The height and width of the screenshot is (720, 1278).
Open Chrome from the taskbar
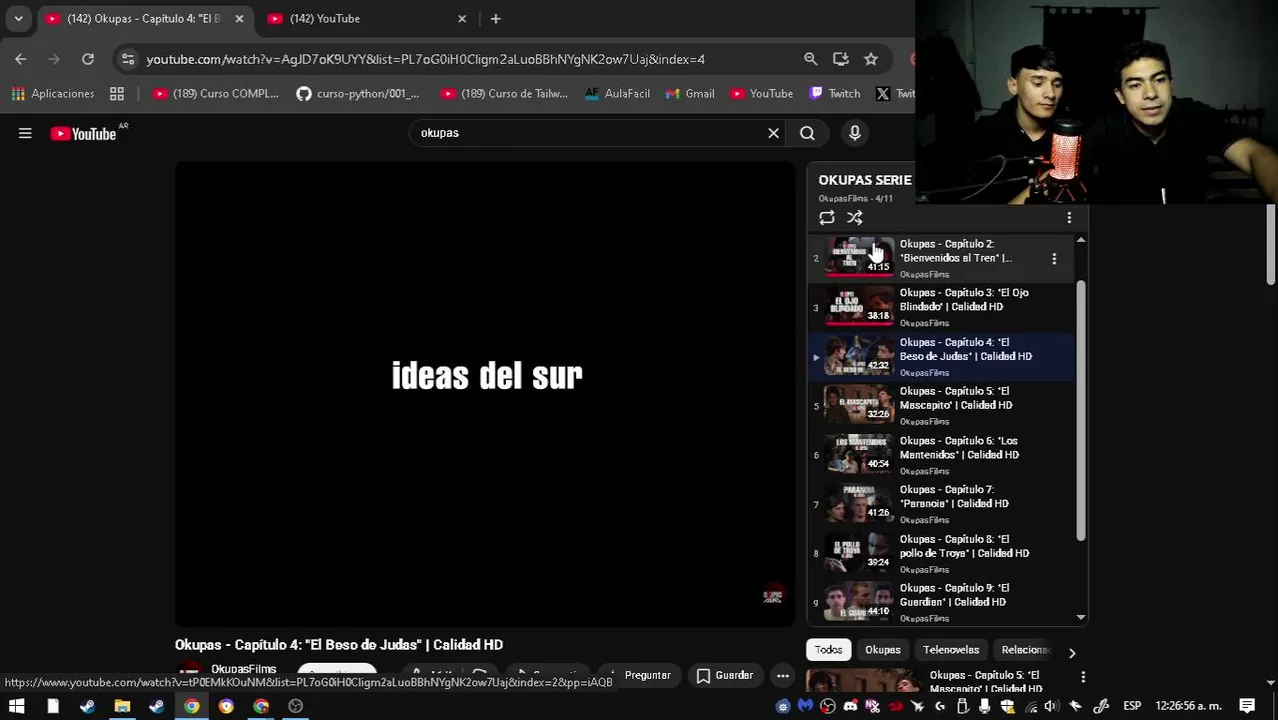[191, 706]
